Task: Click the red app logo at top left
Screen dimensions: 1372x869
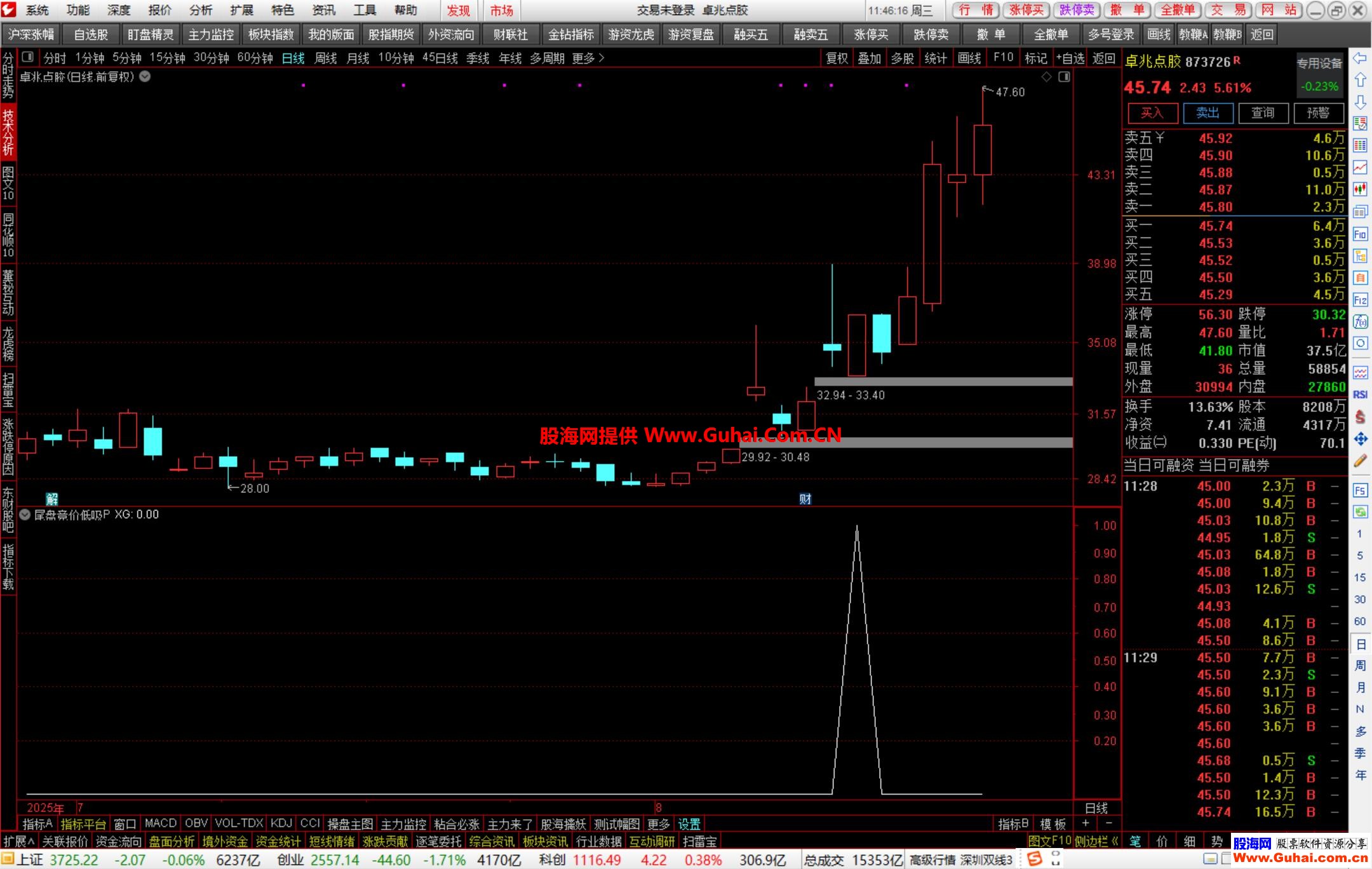Action: pyautogui.click(x=9, y=10)
